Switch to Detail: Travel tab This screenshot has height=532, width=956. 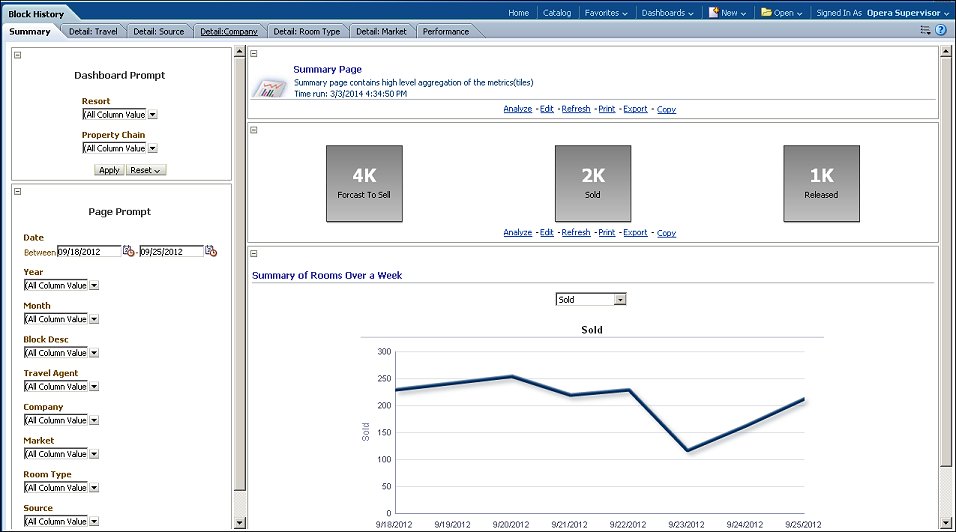pyautogui.click(x=93, y=32)
